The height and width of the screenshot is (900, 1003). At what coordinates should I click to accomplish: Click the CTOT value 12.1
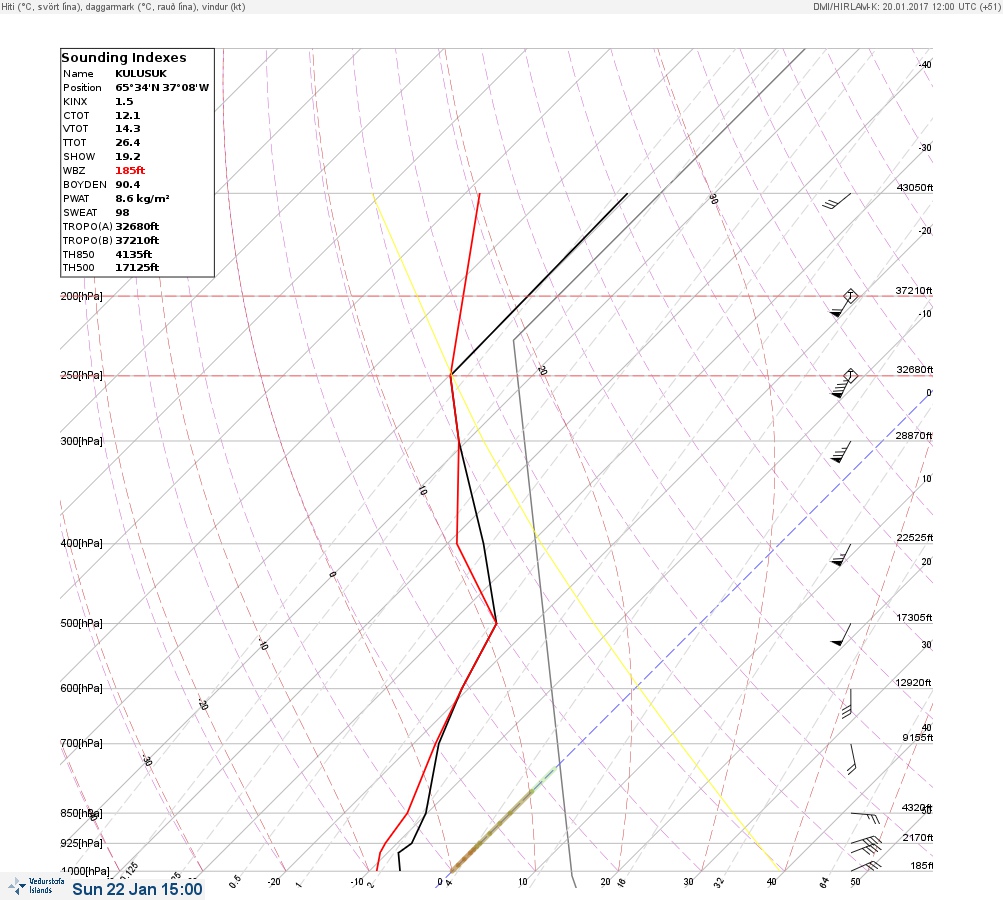[x=127, y=116]
